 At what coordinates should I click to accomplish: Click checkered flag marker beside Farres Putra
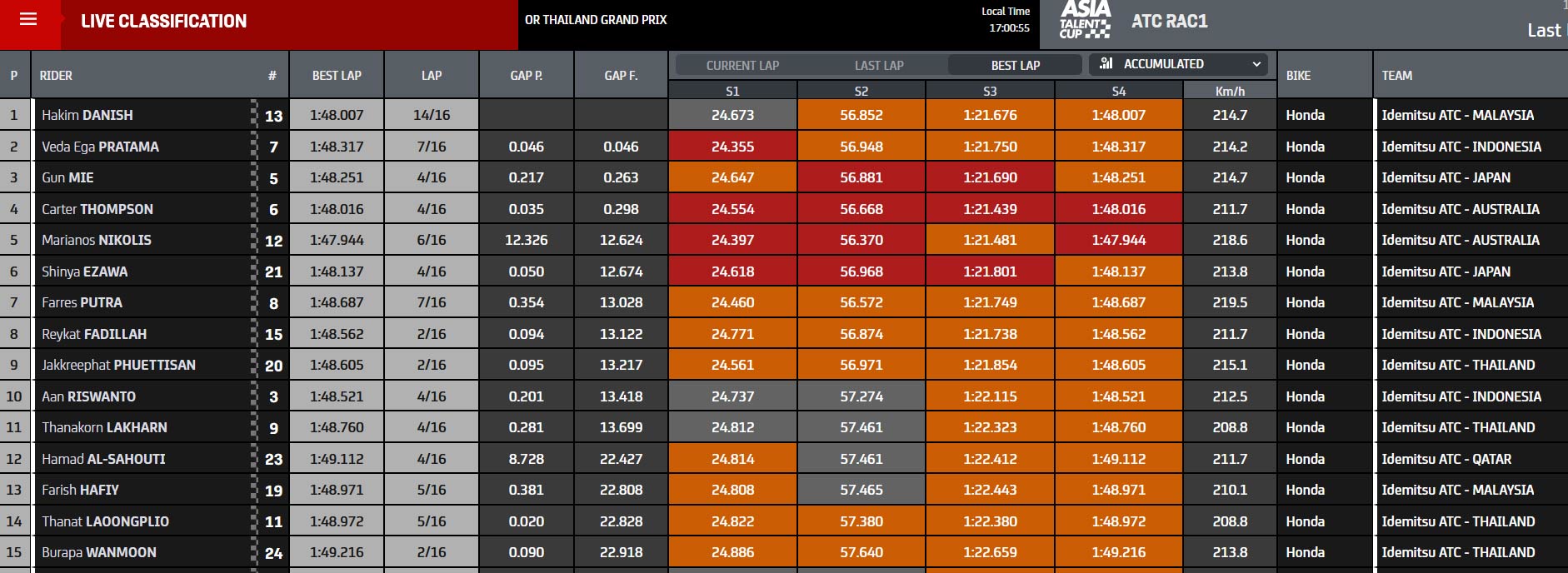click(x=254, y=302)
